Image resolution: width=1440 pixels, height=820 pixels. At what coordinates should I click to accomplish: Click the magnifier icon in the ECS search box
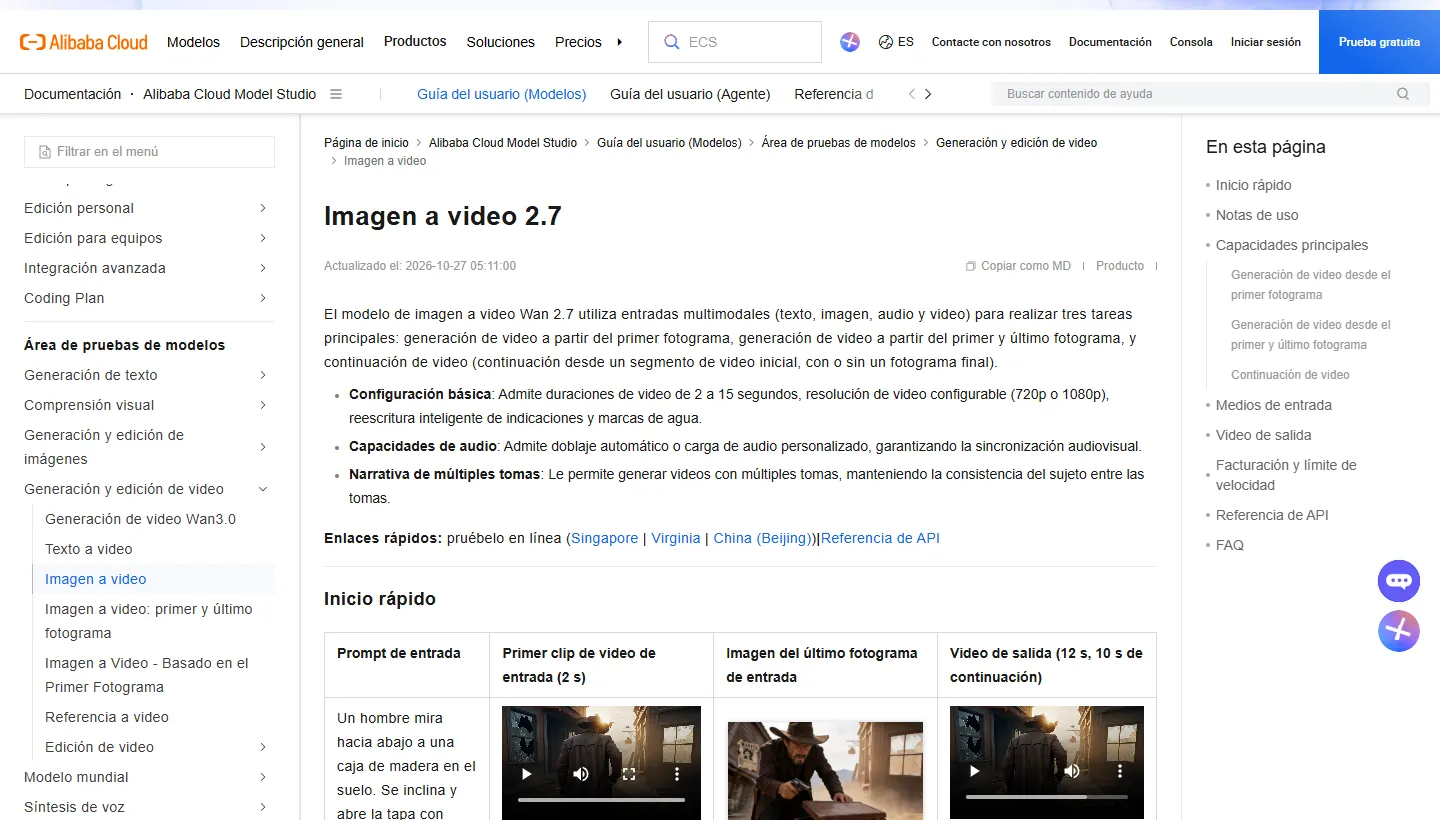671,42
